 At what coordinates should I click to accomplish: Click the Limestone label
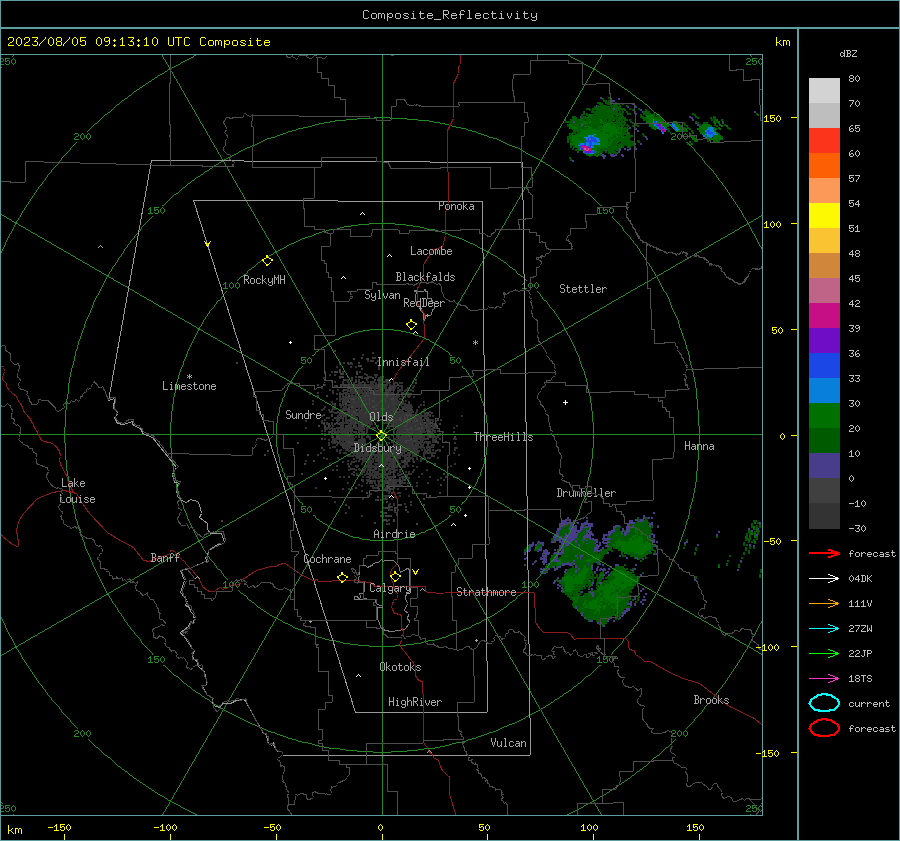189,386
